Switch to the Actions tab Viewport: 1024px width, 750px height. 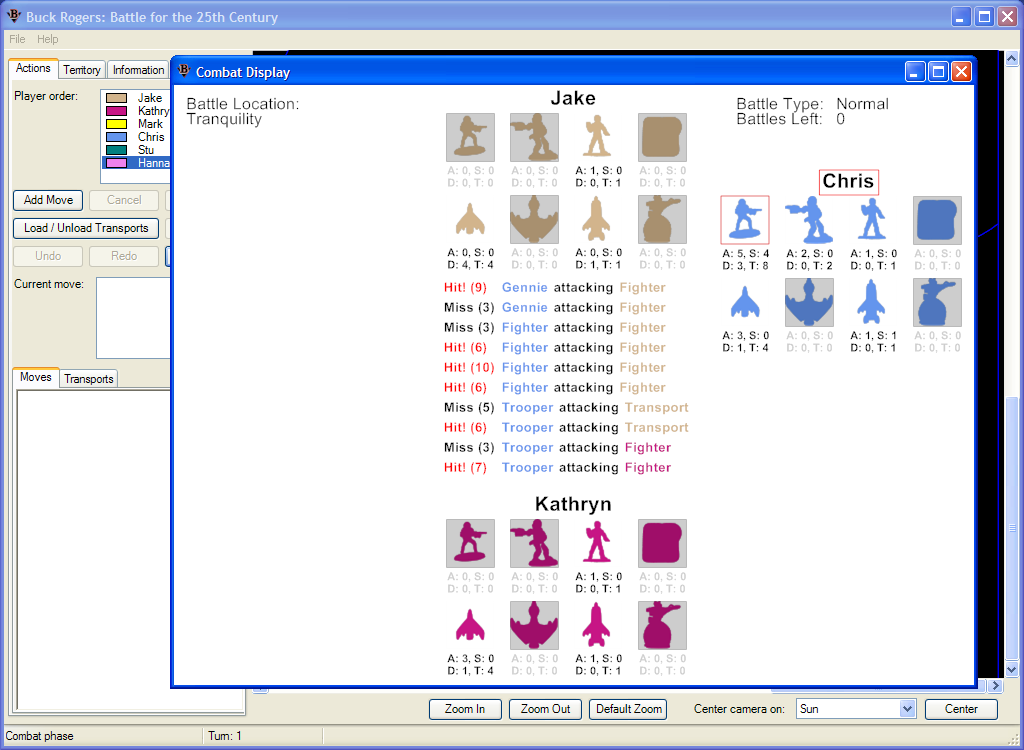coord(33,68)
